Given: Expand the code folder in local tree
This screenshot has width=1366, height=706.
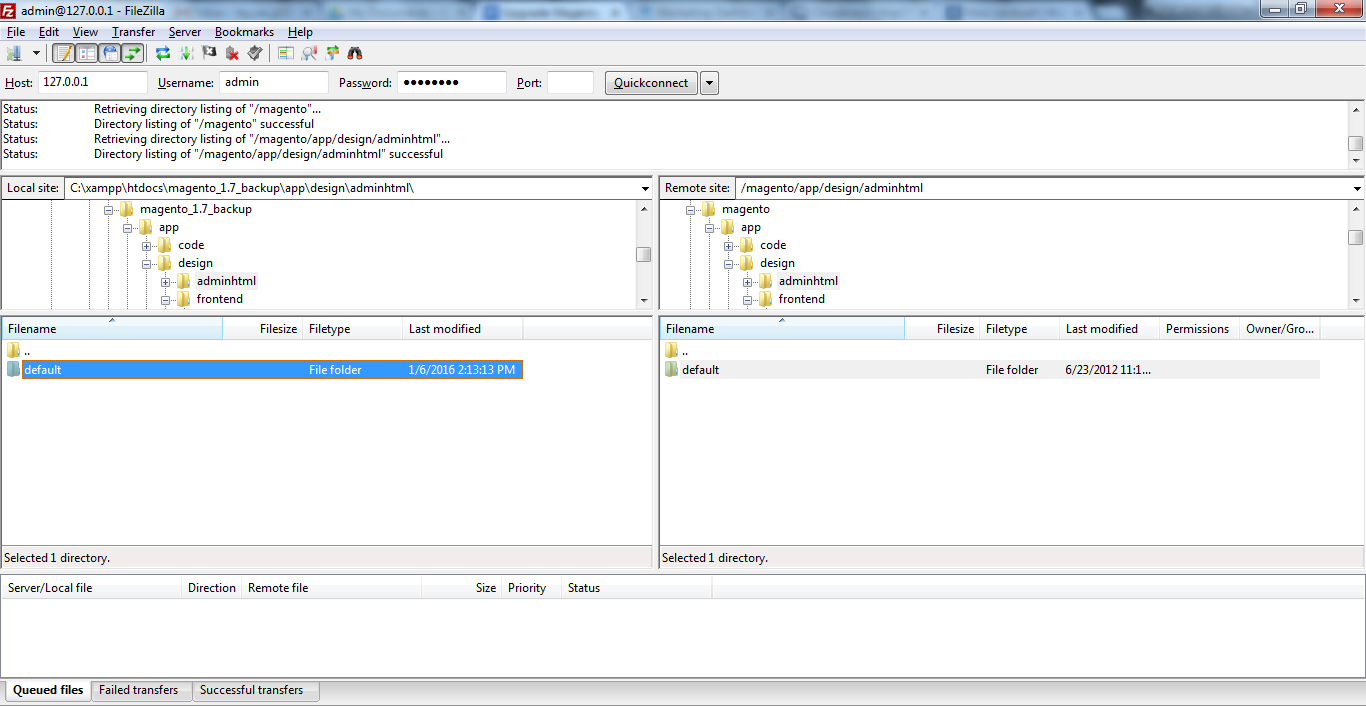Looking at the screenshot, I should point(147,246).
